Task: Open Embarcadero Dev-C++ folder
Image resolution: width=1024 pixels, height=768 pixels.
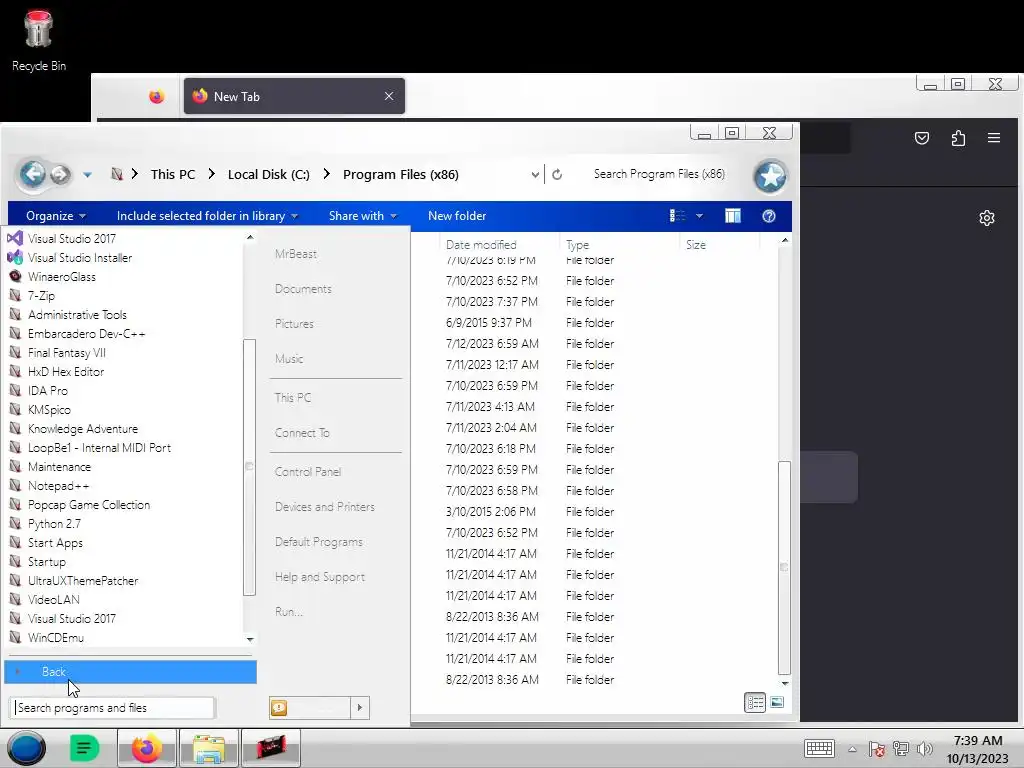Action: pos(86,334)
